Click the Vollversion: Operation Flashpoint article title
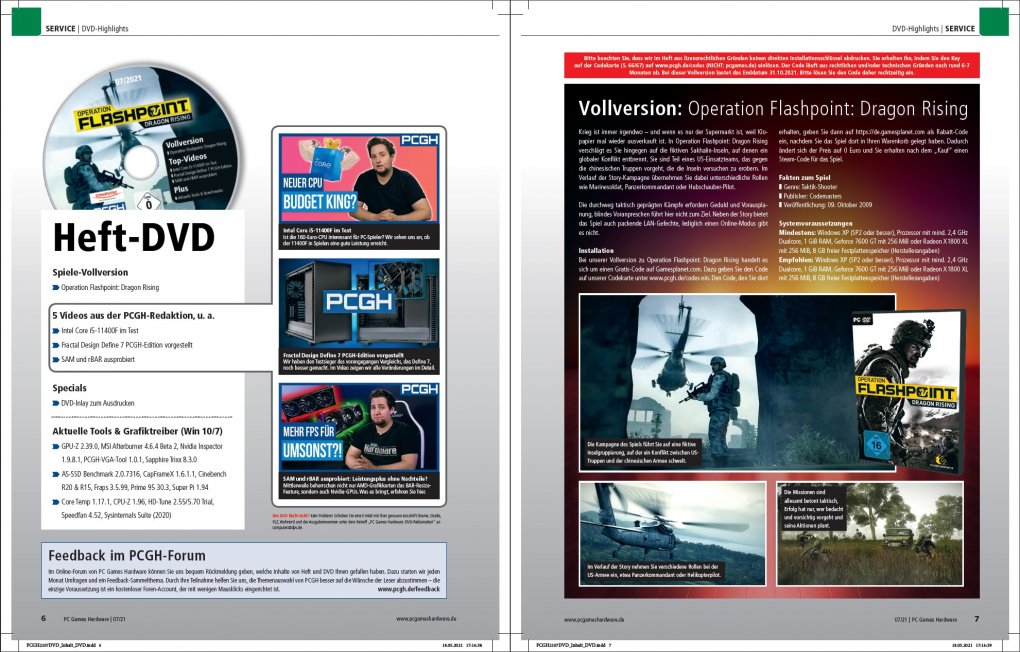This screenshot has width=1020, height=652. pyautogui.click(x=773, y=108)
